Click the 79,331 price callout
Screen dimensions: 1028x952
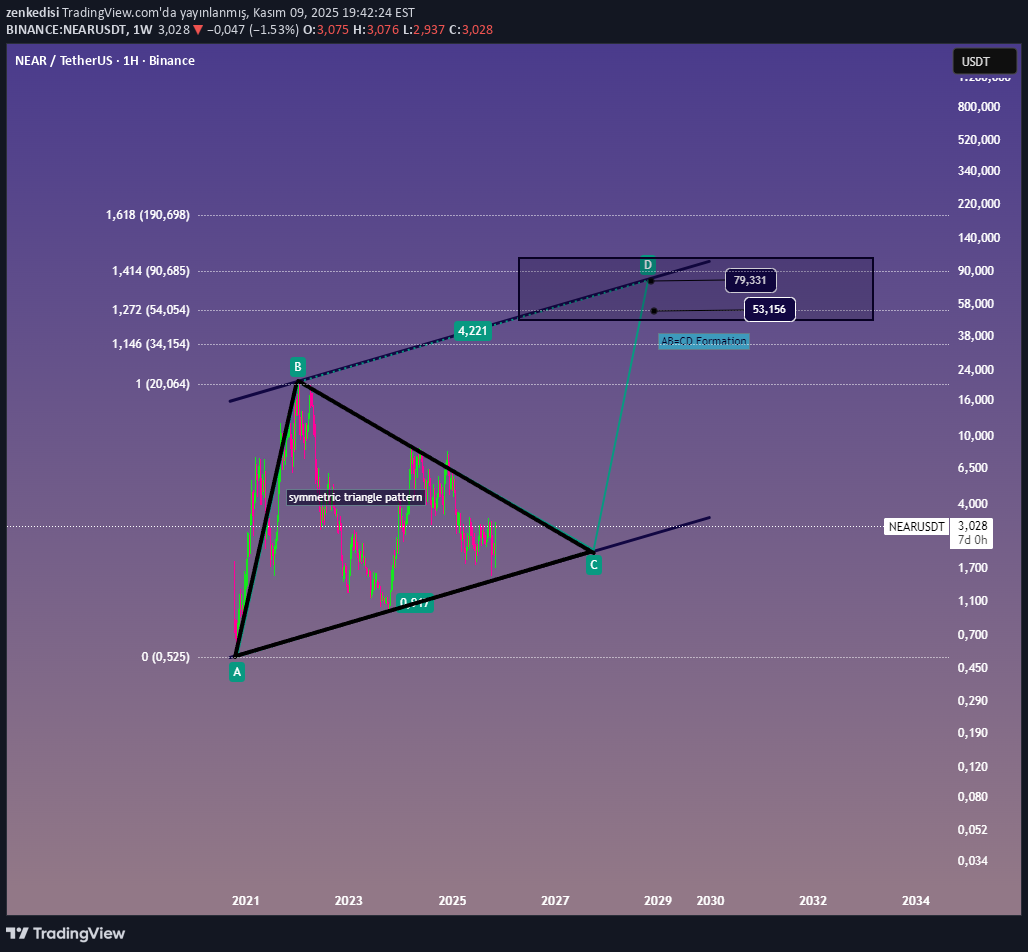(x=751, y=280)
